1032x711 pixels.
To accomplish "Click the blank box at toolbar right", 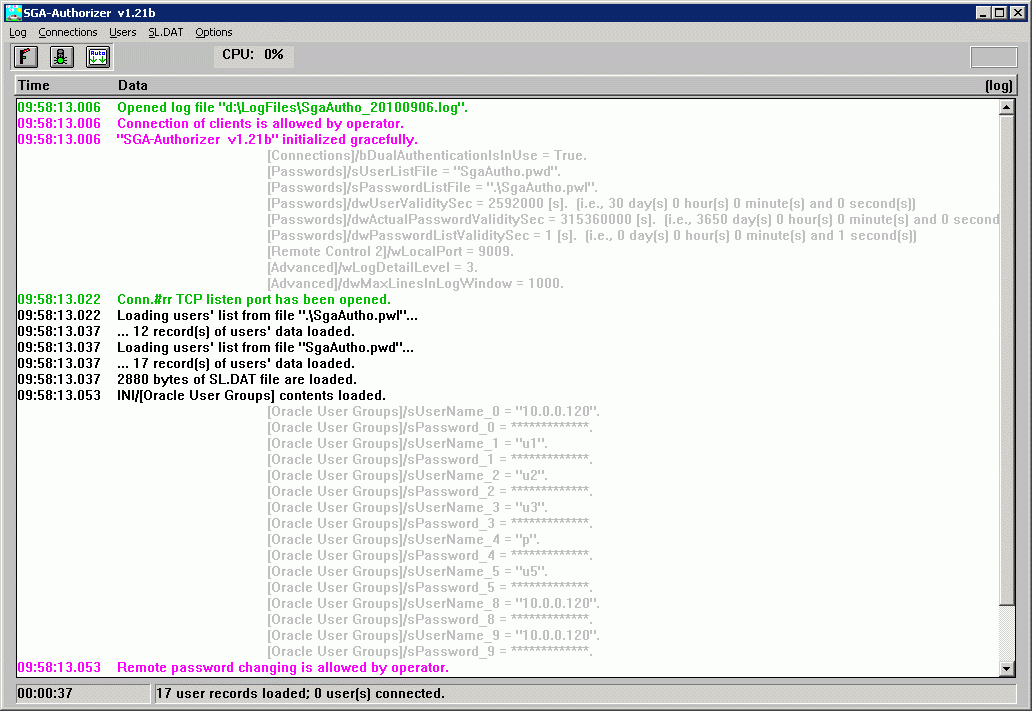I will click(994, 57).
